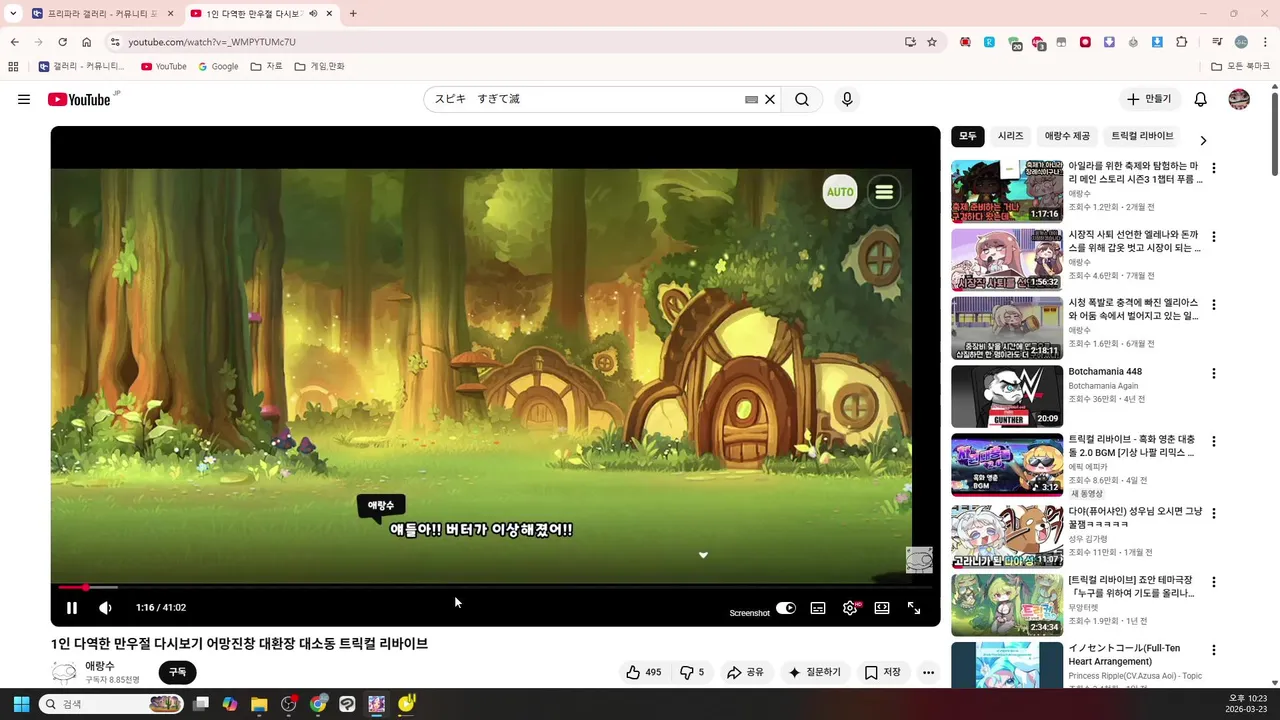Toggle subtitles/closed captions
This screenshot has width=1280, height=720.
818,607
